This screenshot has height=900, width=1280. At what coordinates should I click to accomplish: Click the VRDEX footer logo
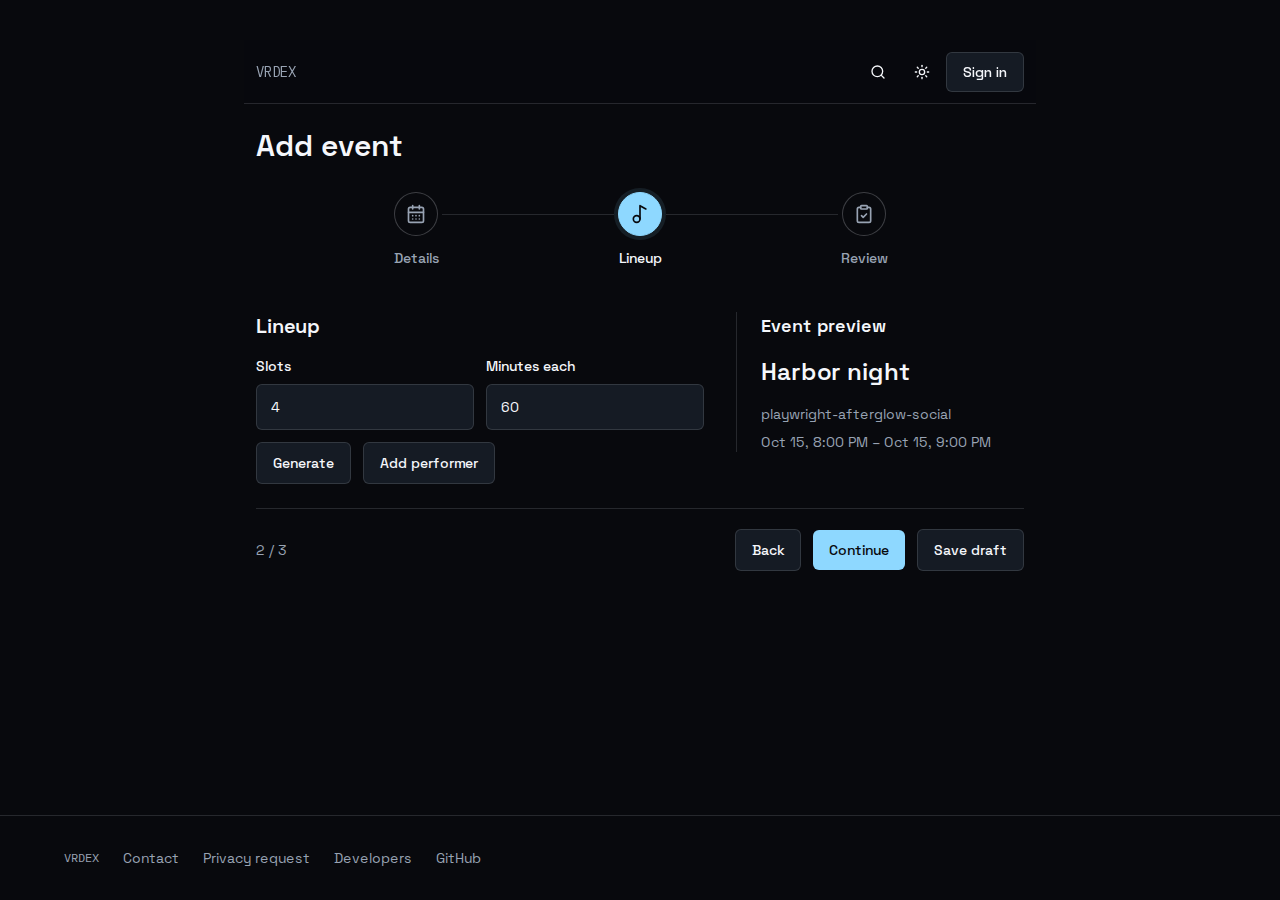[x=81, y=858]
